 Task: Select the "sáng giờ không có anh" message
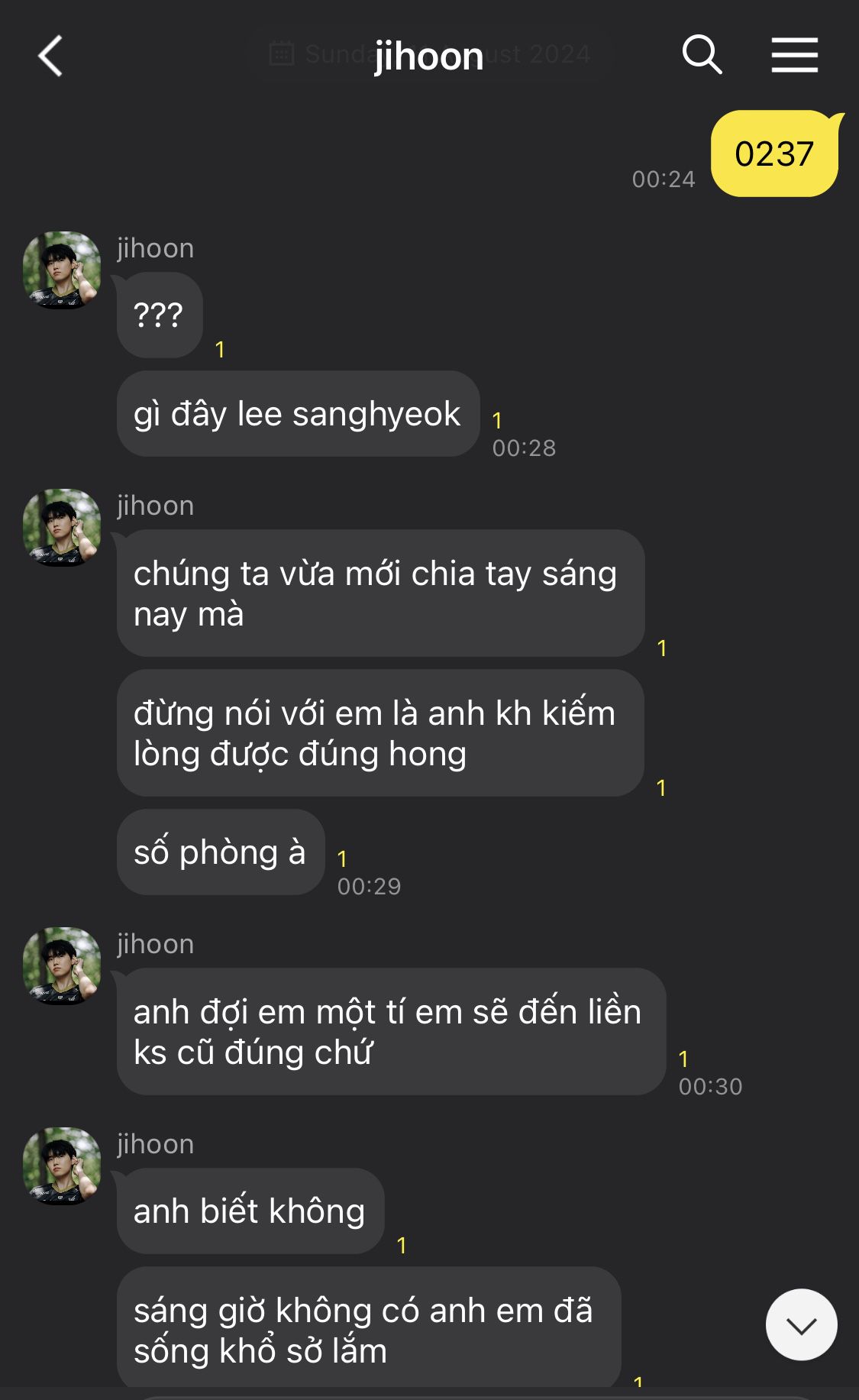pos(369,1329)
